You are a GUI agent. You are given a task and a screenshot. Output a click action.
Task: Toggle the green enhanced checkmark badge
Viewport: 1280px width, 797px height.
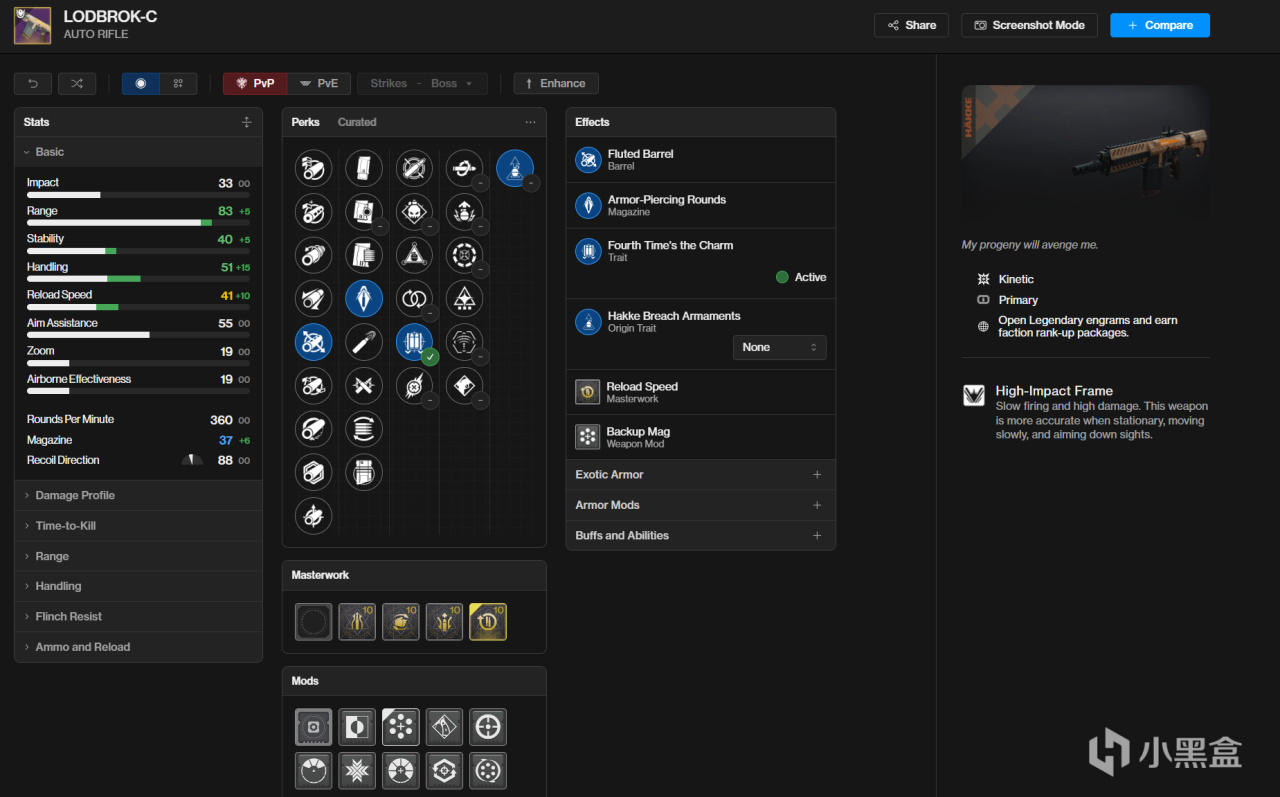[430, 357]
